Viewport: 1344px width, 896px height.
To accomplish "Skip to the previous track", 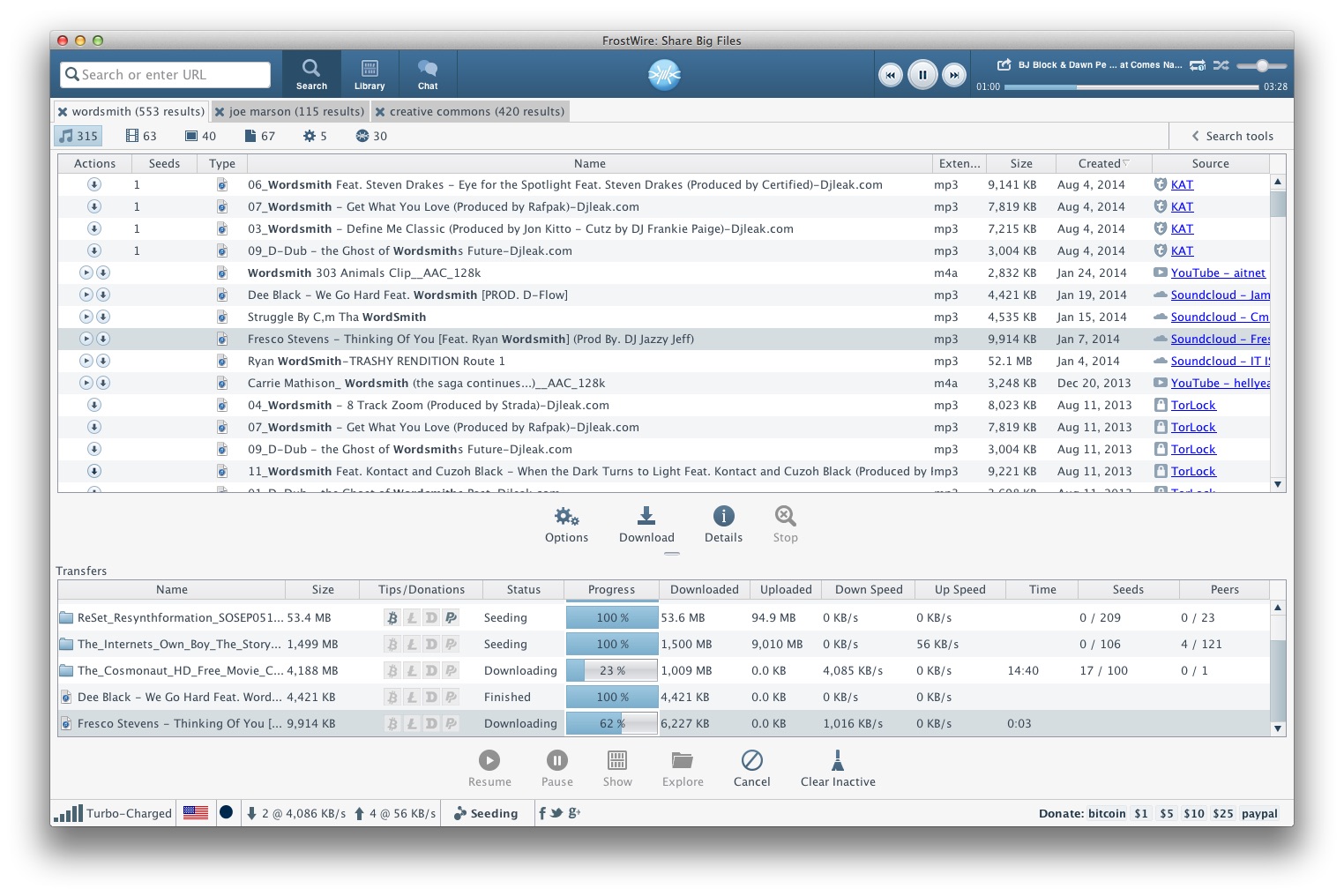I will (890, 75).
